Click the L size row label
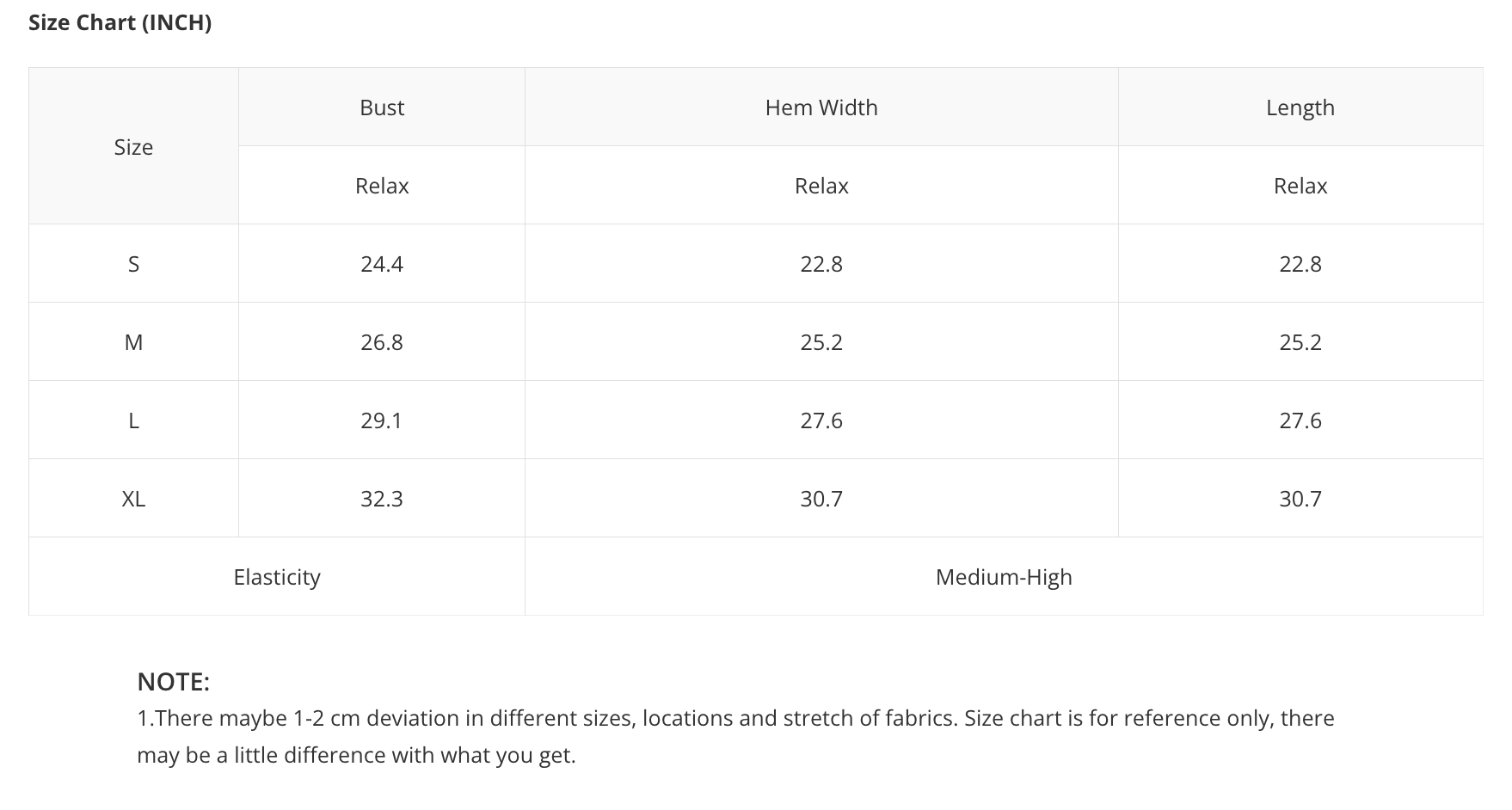This screenshot has width=1512, height=810. 133,420
